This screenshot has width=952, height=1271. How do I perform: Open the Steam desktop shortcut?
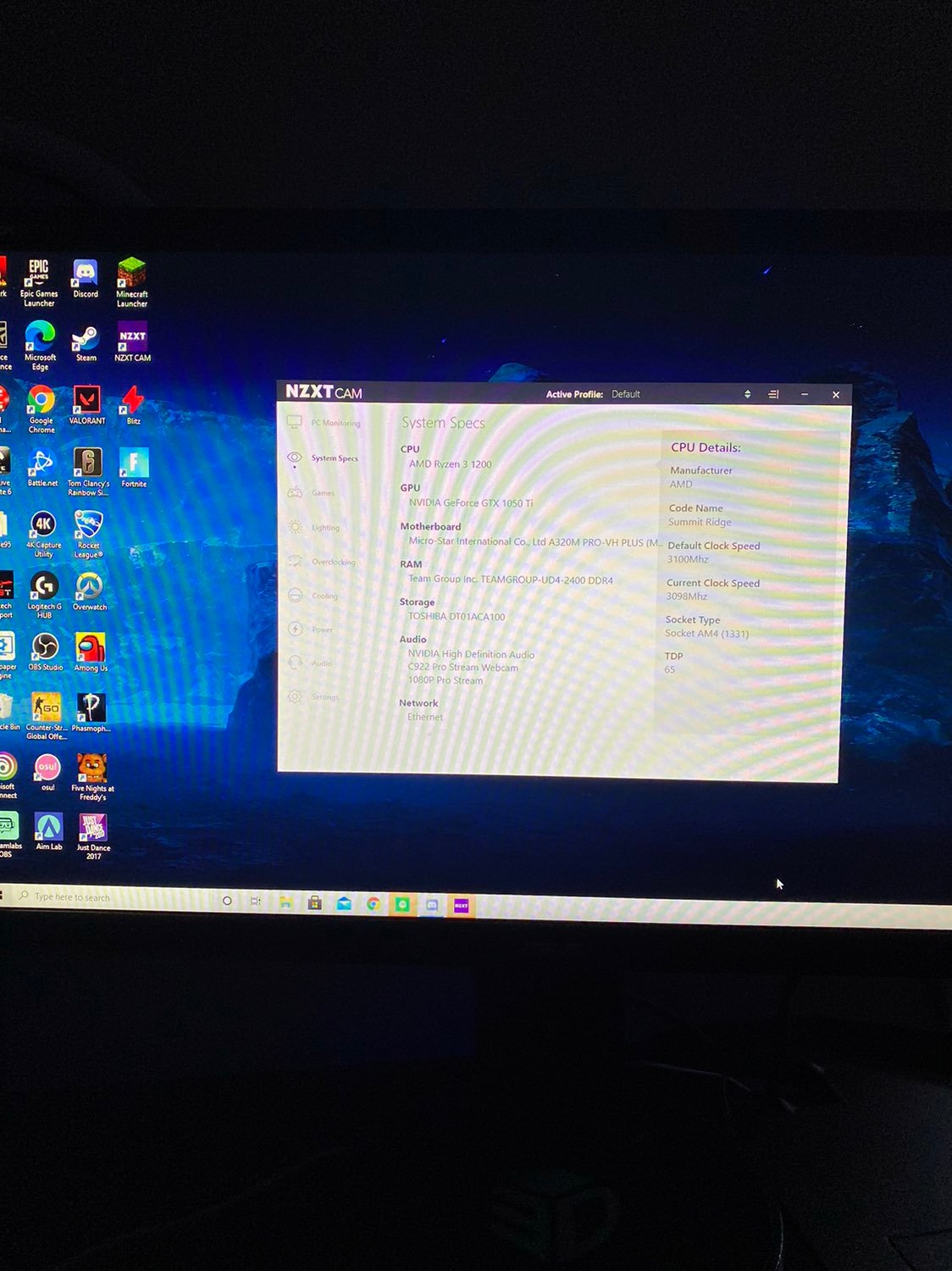(86, 342)
